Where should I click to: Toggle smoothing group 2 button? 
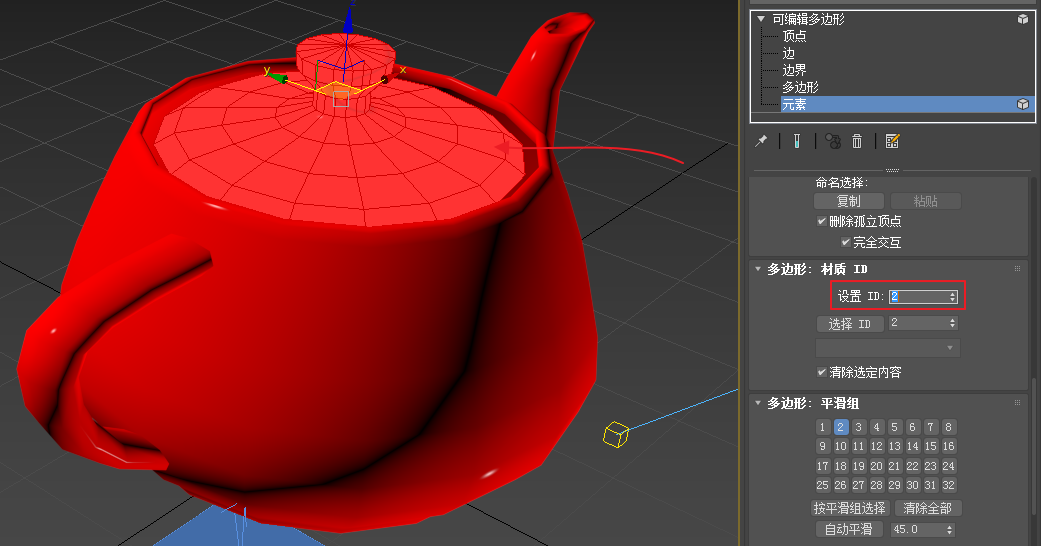pos(841,427)
